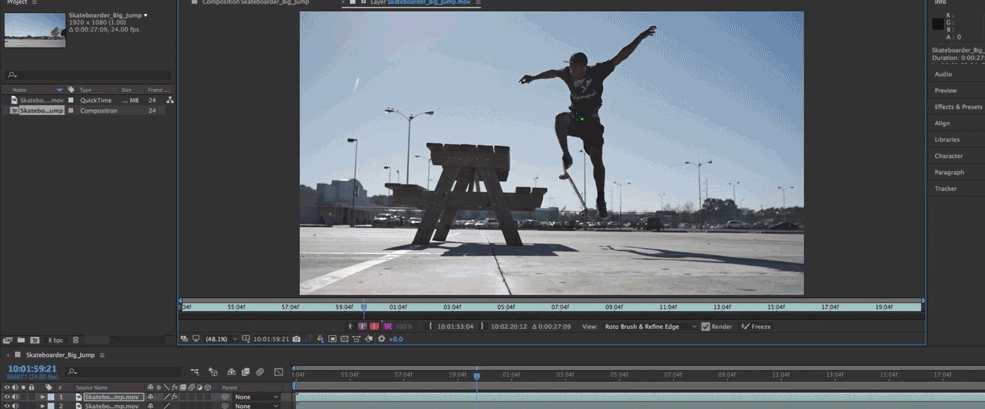
Task: Click current time 10:01:59:21 in viewer bar
Action: (x=271, y=339)
